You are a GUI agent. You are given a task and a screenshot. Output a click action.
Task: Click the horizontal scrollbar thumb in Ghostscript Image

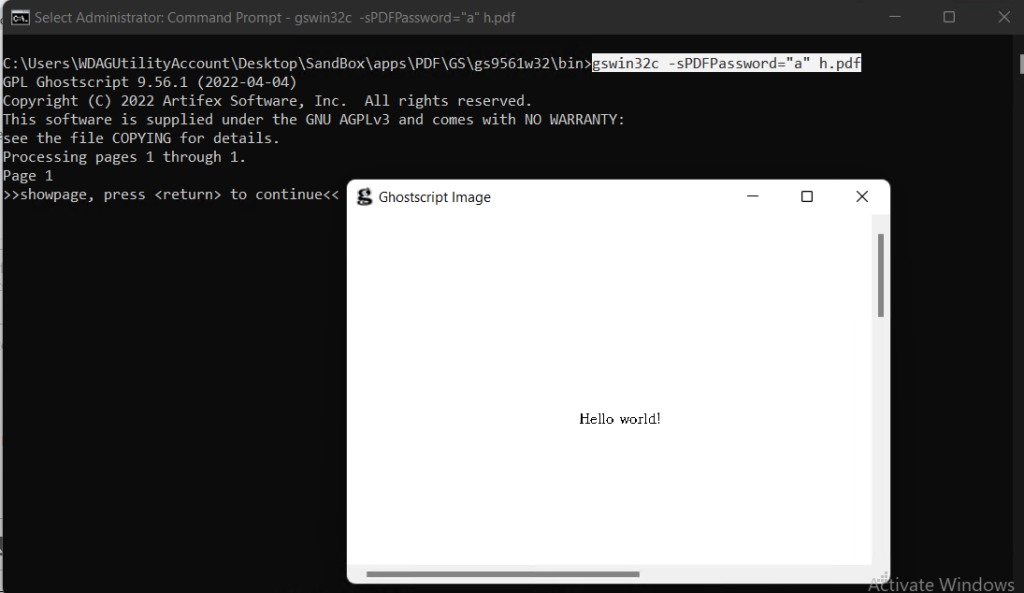click(503, 574)
